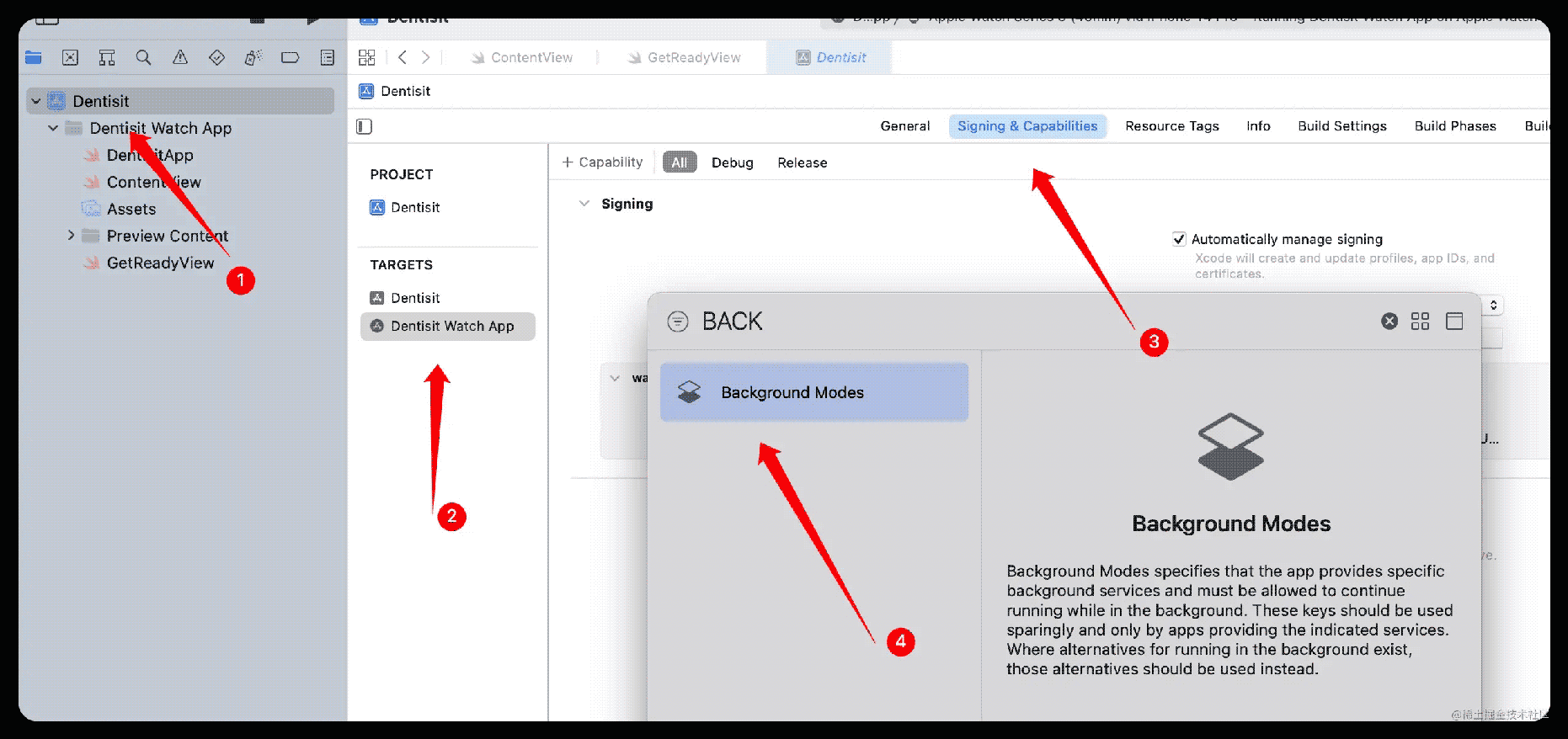Open the Project navigator folder icon

click(34, 57)
